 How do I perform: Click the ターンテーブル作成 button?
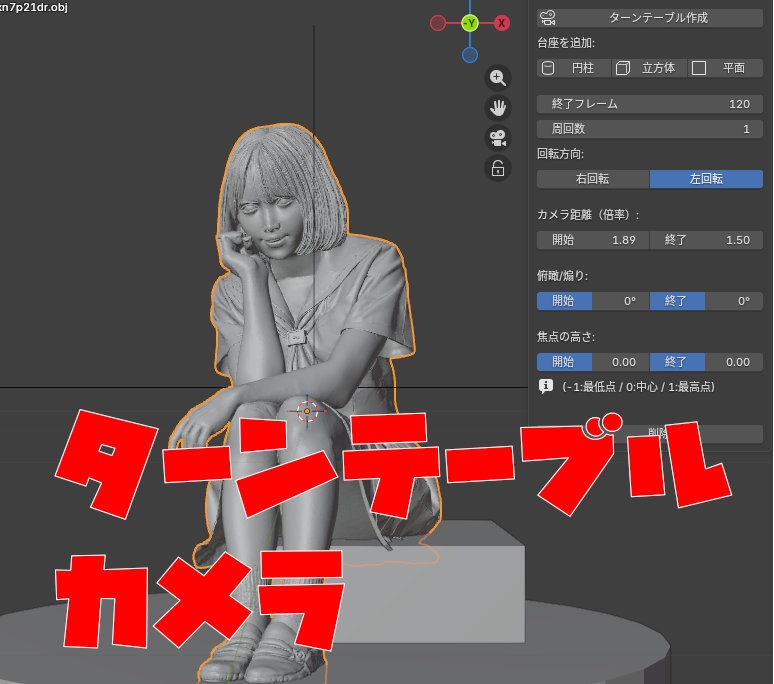[650, 18]
